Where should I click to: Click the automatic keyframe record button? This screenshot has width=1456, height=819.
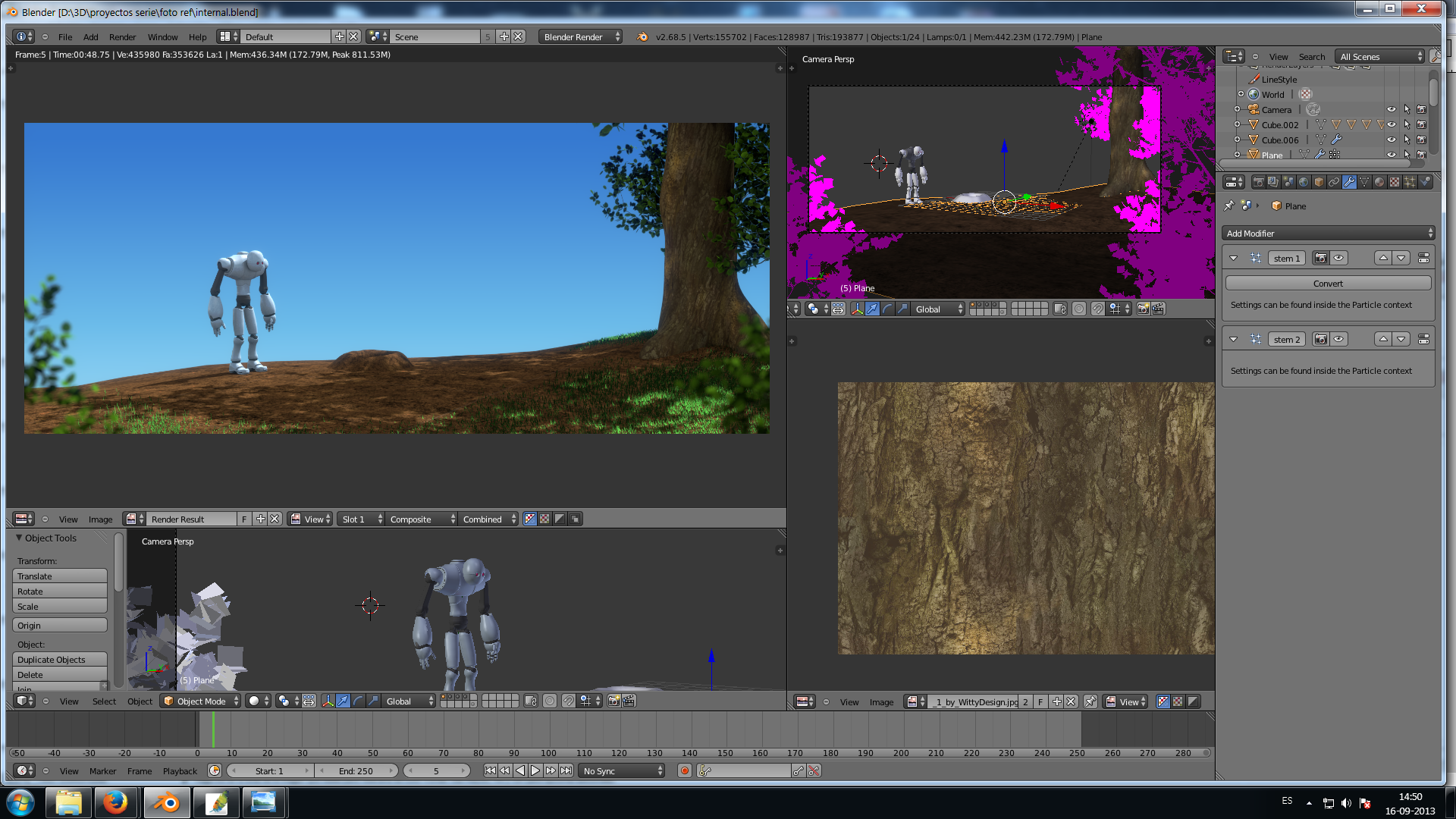685,770
